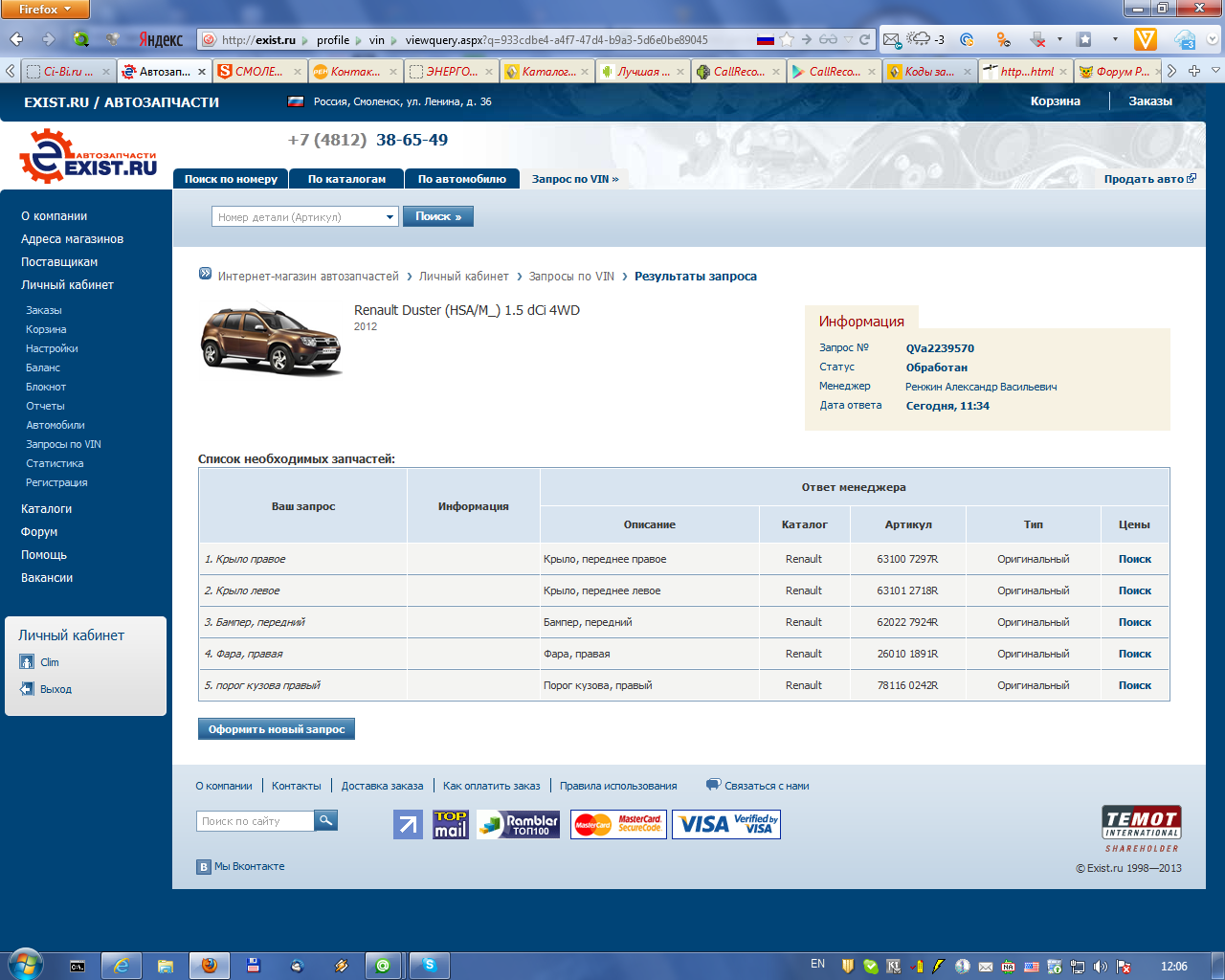Screen dimensions: 1225x980
Task: Click the VKontakte 'Мы Вконтакте' icon
Action: pyautogui.click(x=203, y=867)
